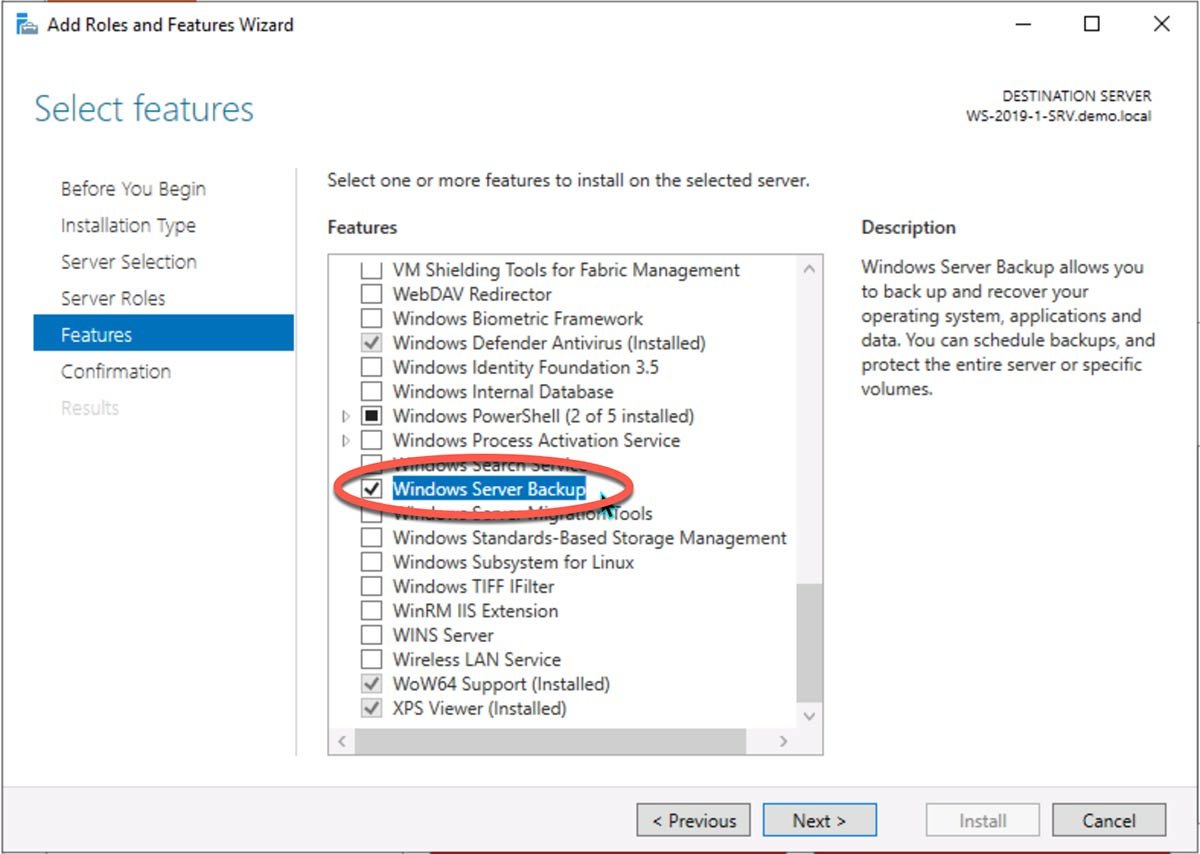Go to the Server Roles step
The height and width of the screenshot is (854, 1200).
(x=113, y=298)
